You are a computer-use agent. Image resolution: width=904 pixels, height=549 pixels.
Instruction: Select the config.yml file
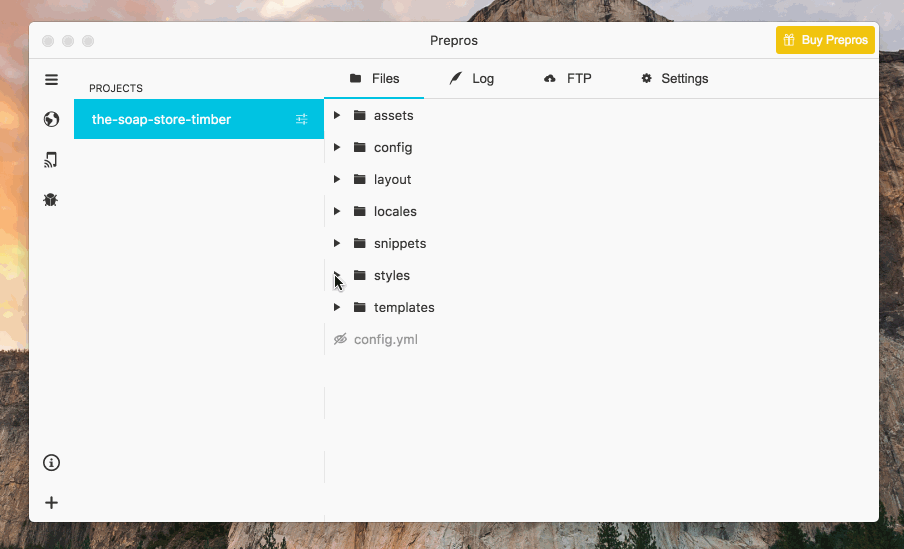(385, 340)
